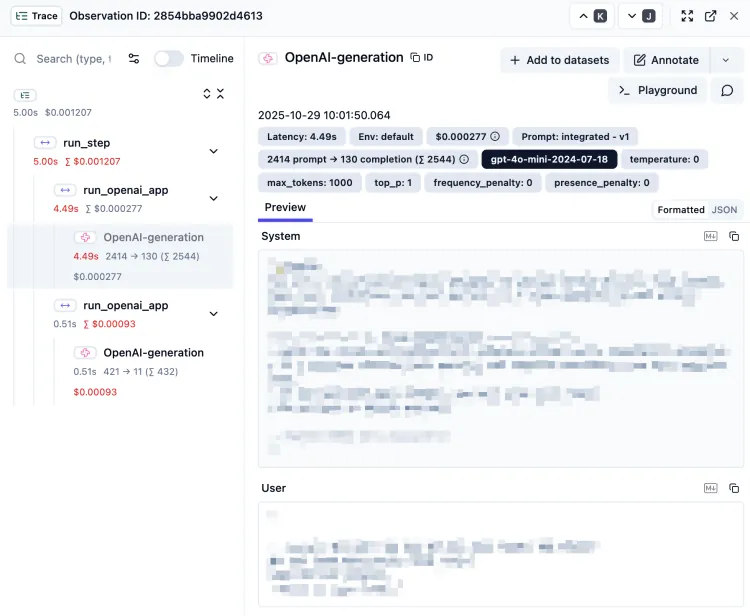Open the fullscreen expand icon
Screen dimensions: 750x616
(687, 16)
